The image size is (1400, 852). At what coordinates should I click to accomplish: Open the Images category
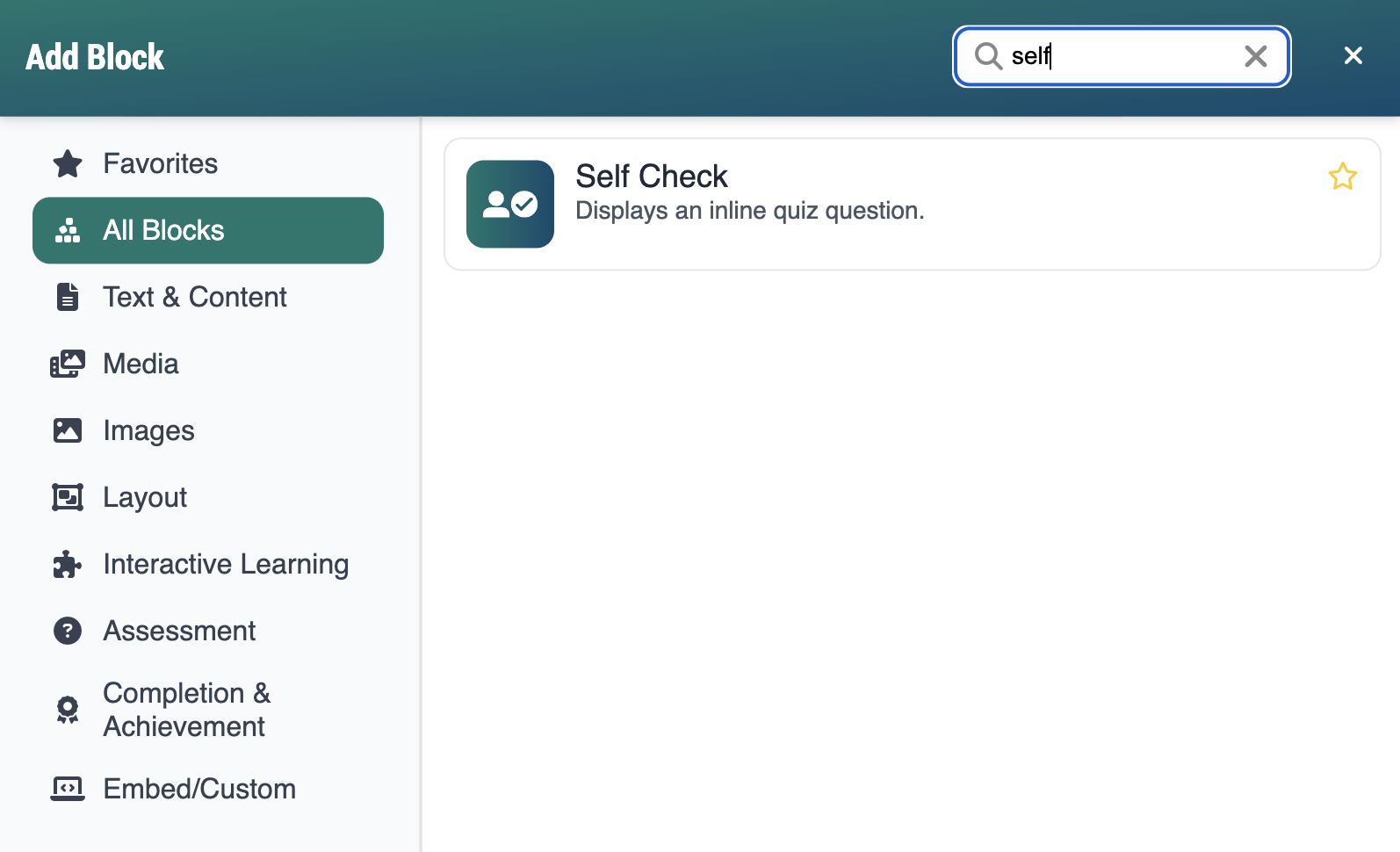(x=208, y=430)
